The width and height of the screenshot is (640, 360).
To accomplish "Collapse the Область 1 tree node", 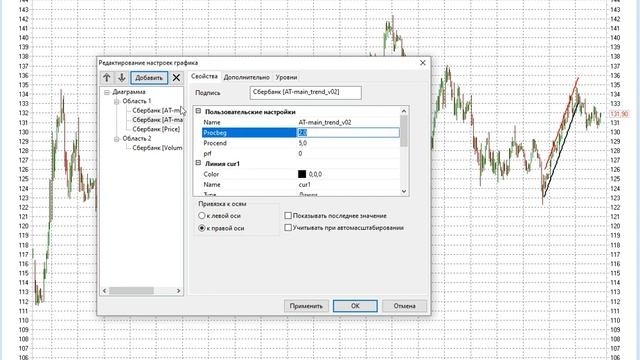I will (x=117, y=101).
